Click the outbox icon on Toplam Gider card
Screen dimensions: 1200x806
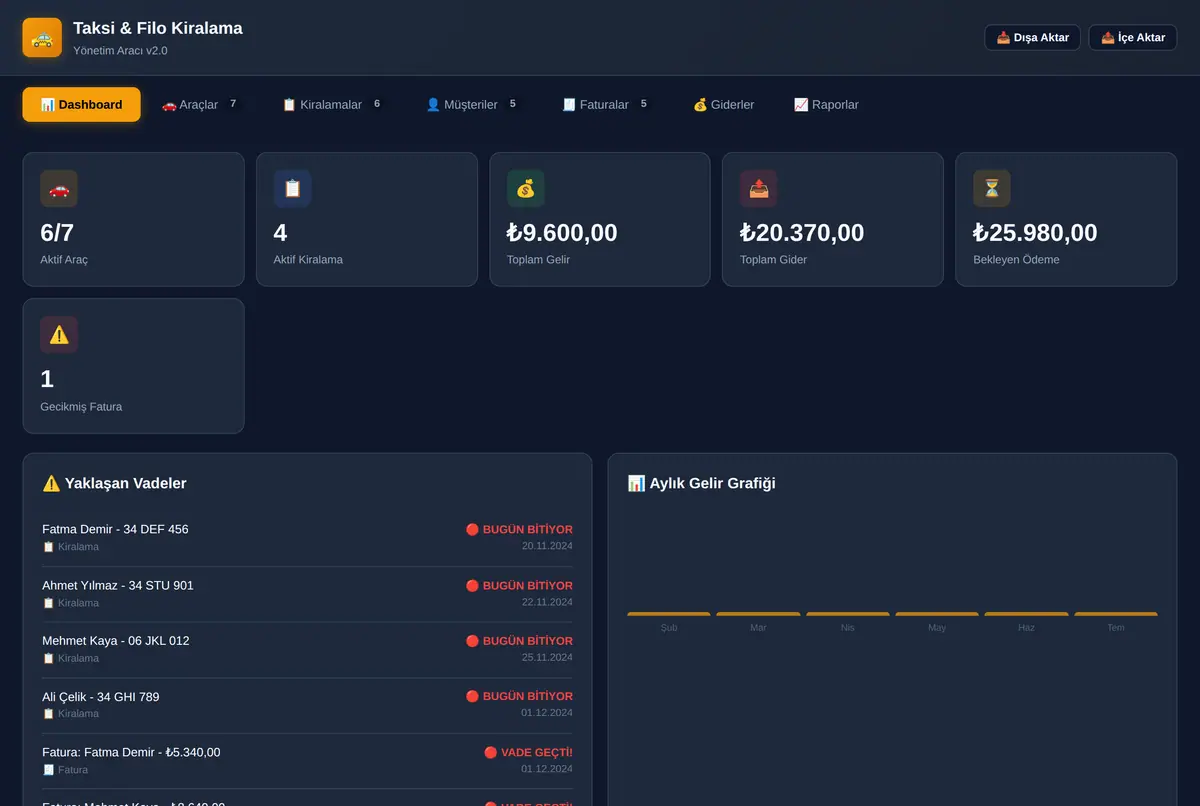[x=759, y=188]
